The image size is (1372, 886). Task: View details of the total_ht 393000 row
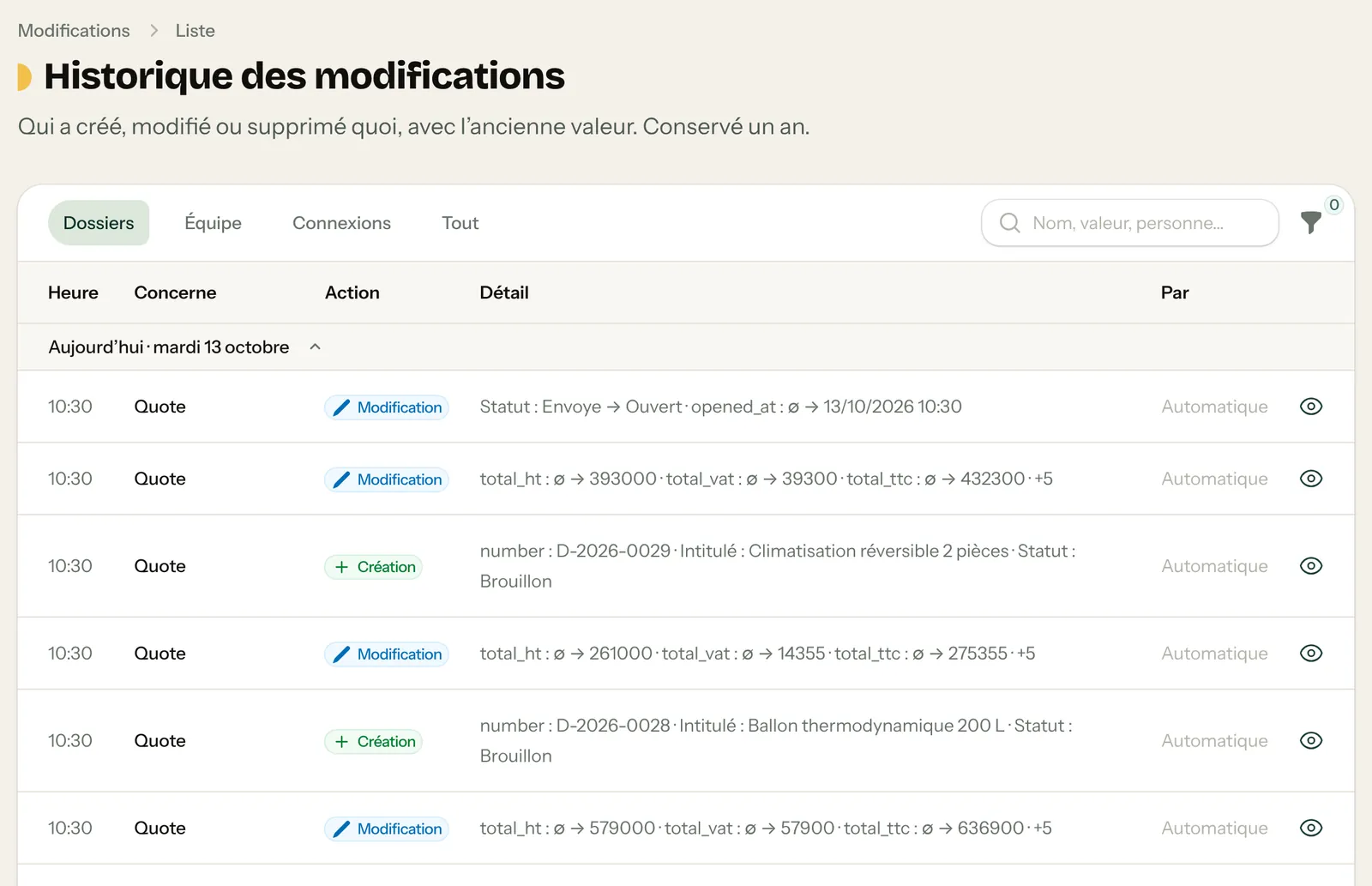click(1311, 479)
